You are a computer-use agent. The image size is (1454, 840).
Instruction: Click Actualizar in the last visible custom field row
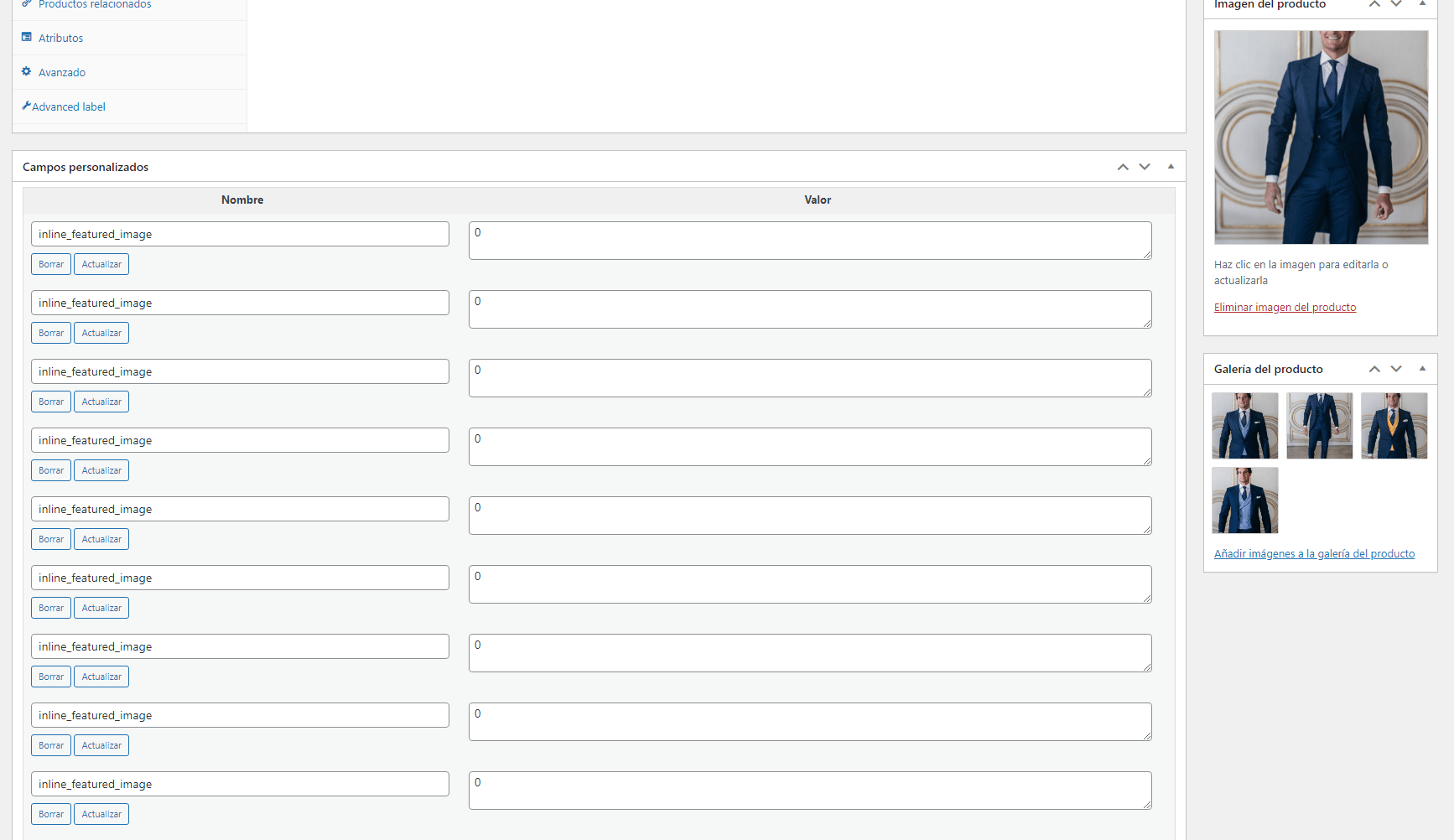101,814
